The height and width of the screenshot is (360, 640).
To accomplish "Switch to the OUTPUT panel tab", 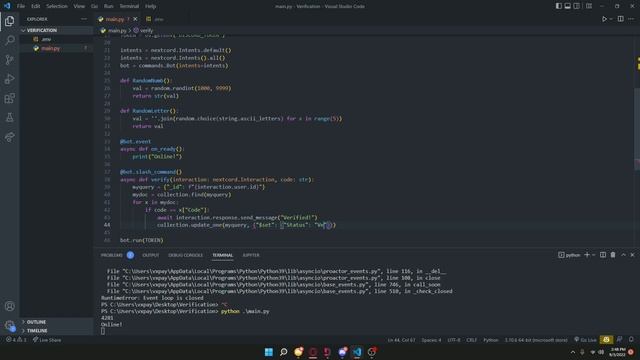I will [151, 255].
